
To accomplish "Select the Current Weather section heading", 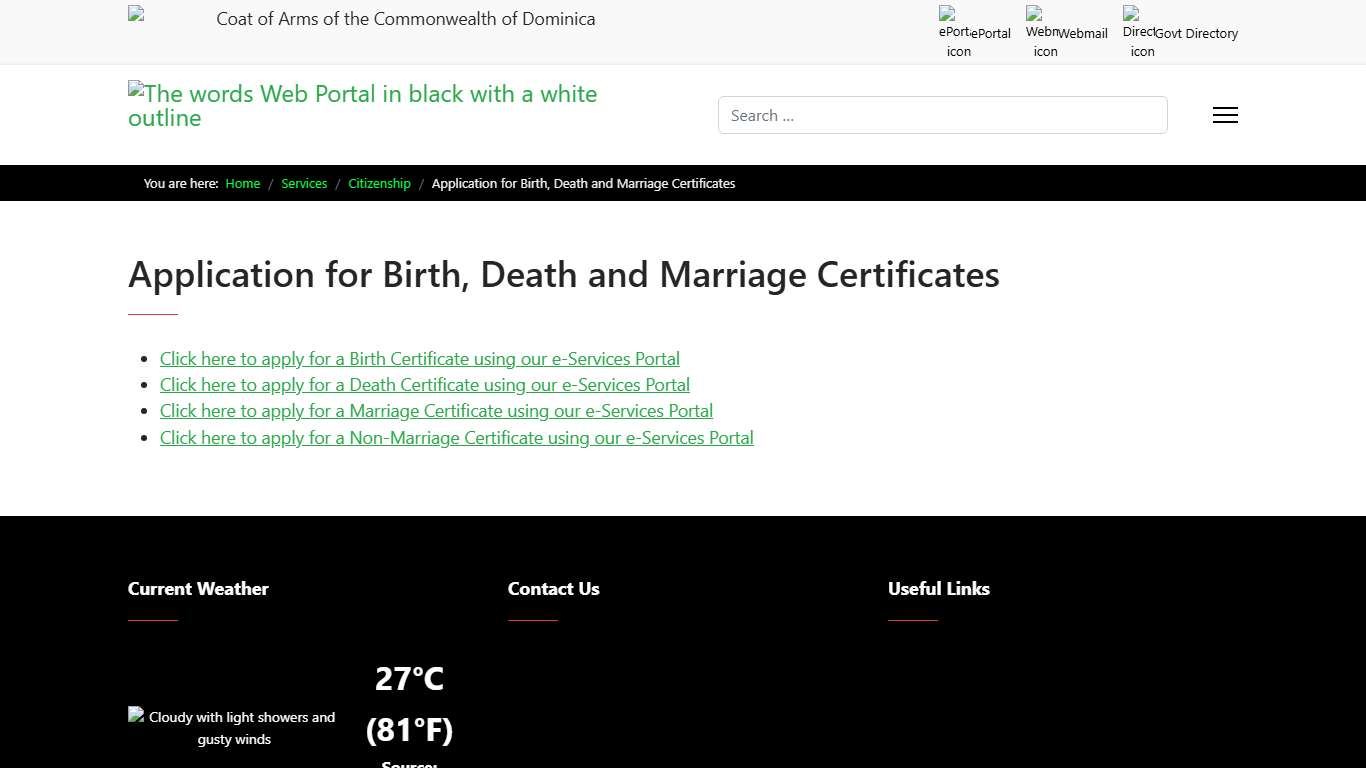I will click(198, 589).
